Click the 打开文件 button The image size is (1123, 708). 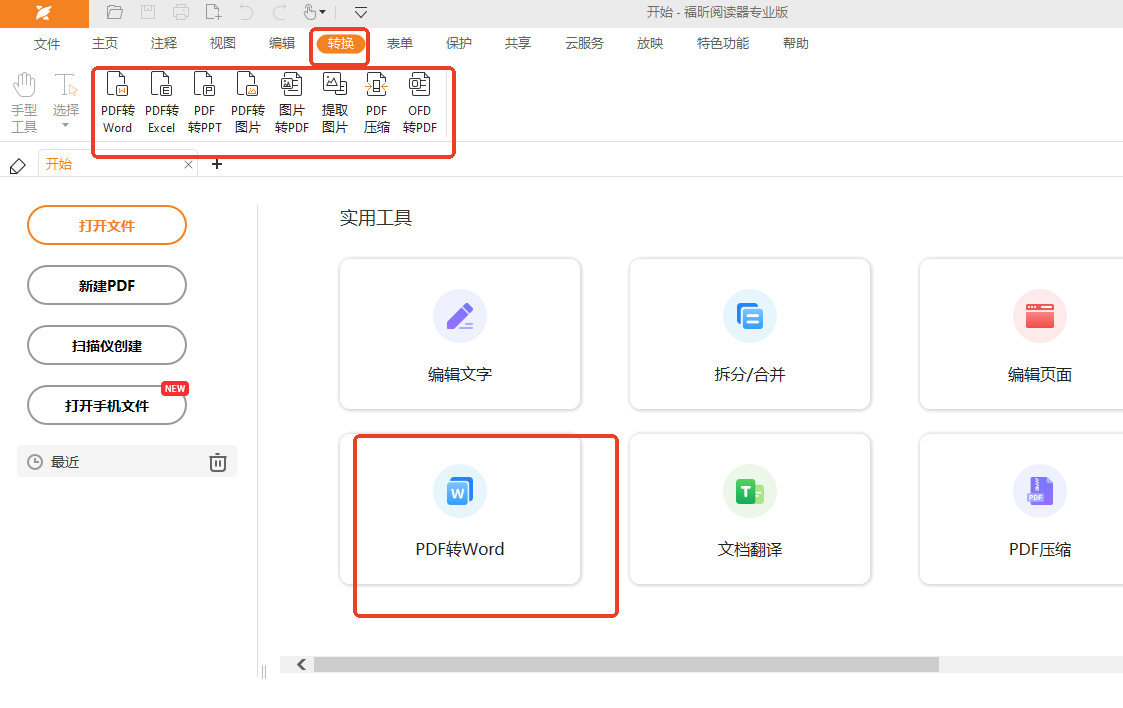pyautogui.click(x=107, y=226)
